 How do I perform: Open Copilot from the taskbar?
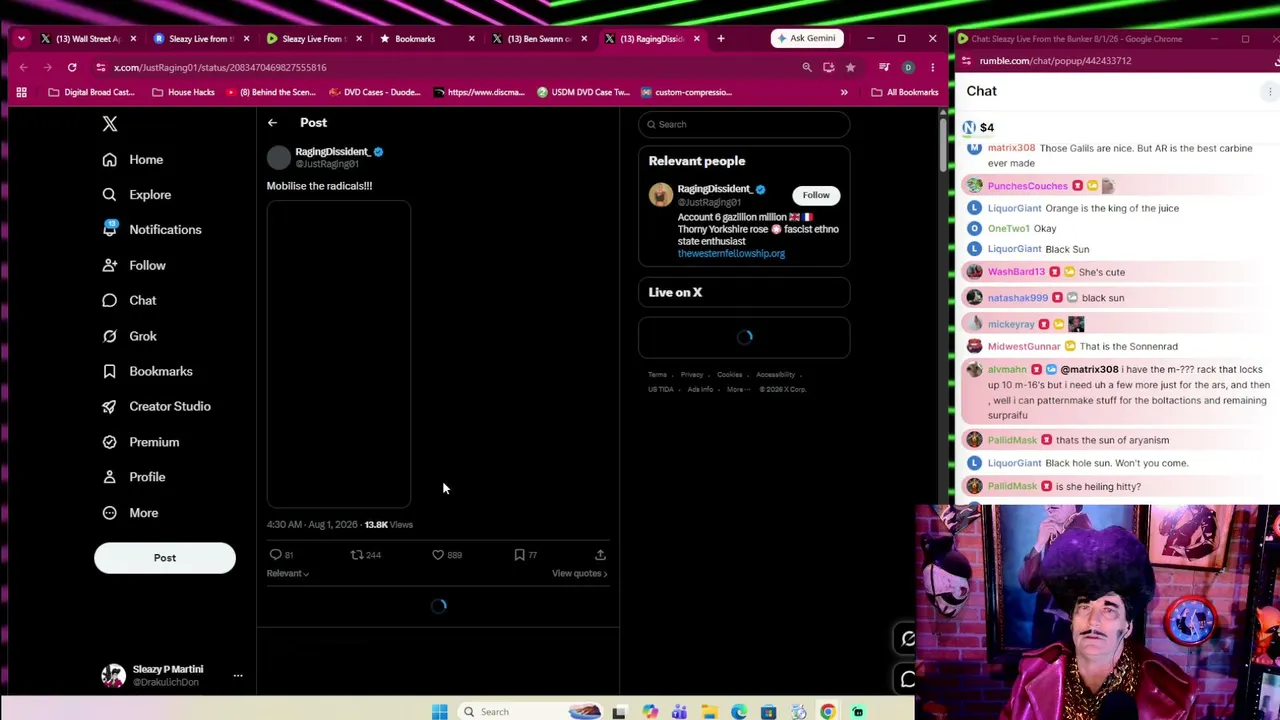click(650, 712)
